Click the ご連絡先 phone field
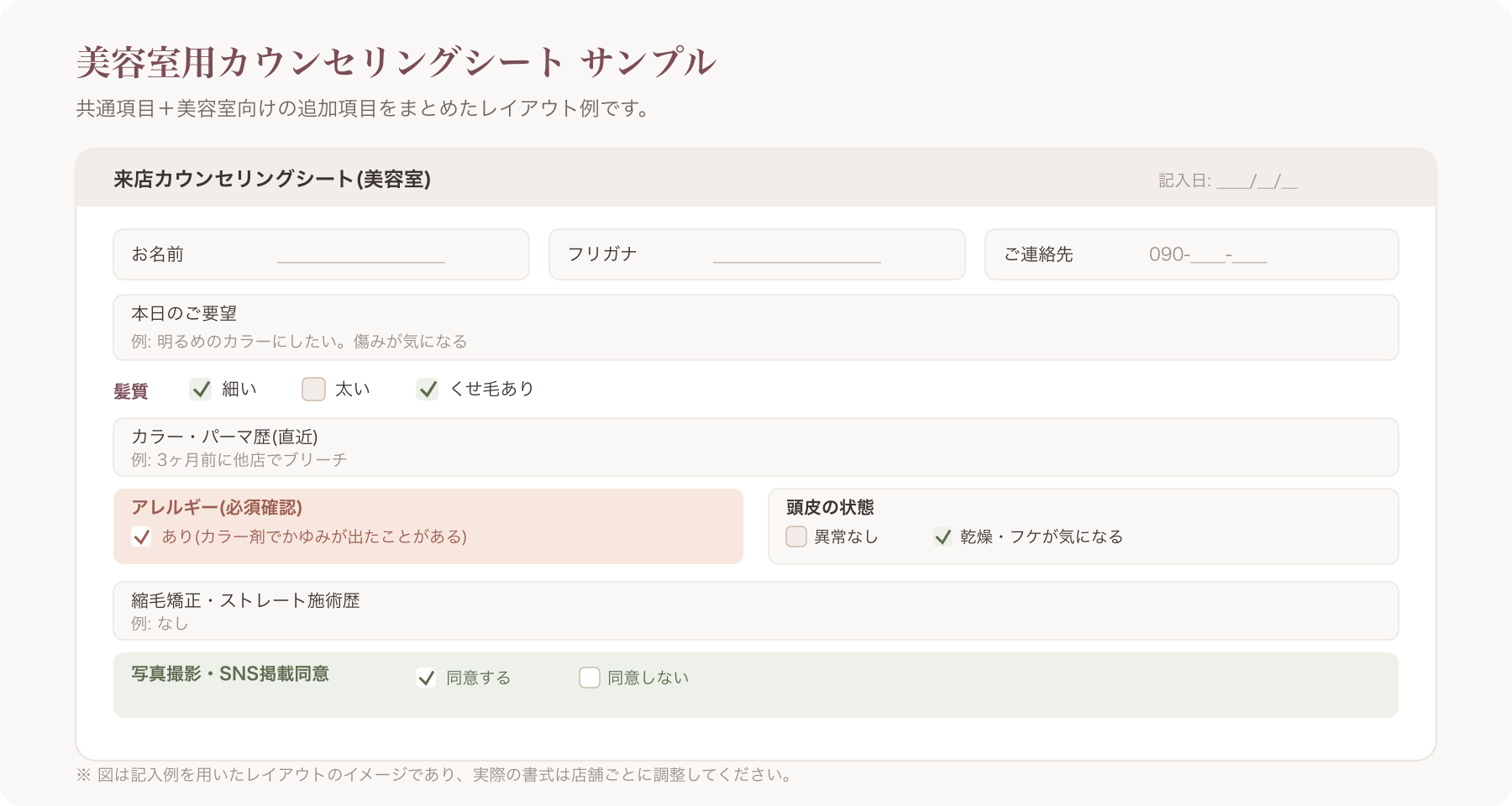The image size is (1512, 806). [x=1192, y=254]
